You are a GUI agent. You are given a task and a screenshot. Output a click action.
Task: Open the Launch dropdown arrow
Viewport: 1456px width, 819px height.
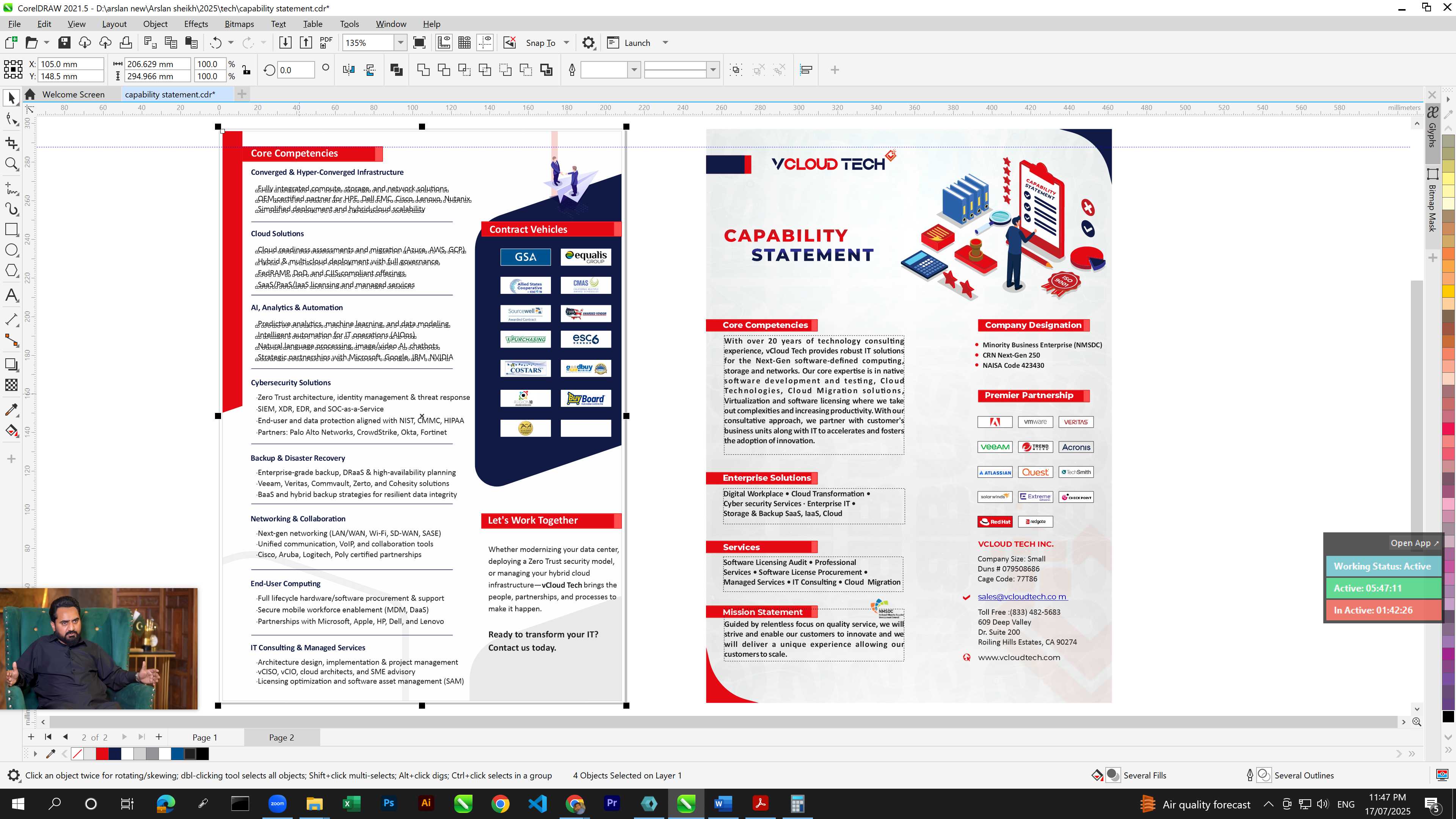tap(665, 42)
